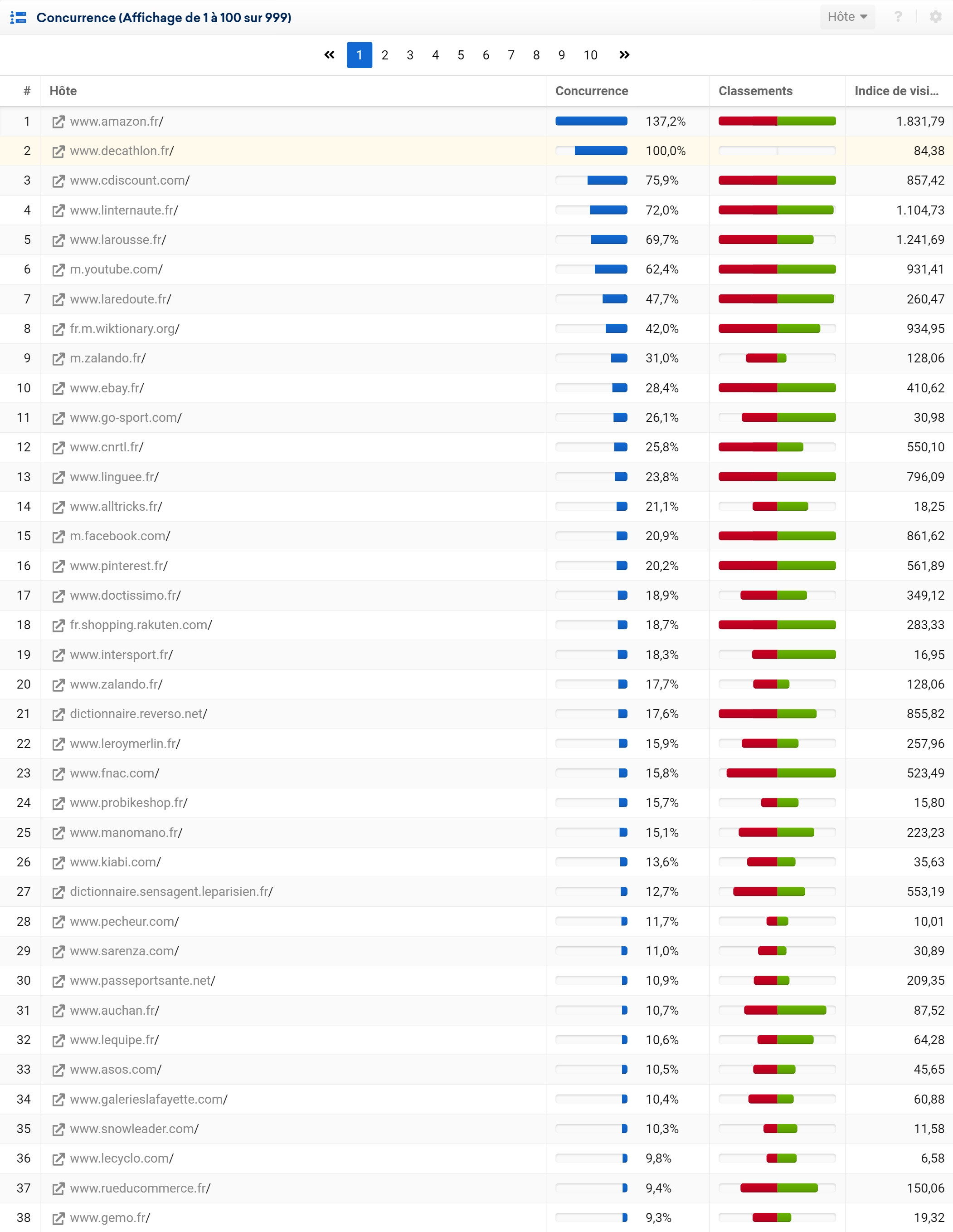Select page 1 in pagination
This screenshot has height=1232, width=953.
359,55
